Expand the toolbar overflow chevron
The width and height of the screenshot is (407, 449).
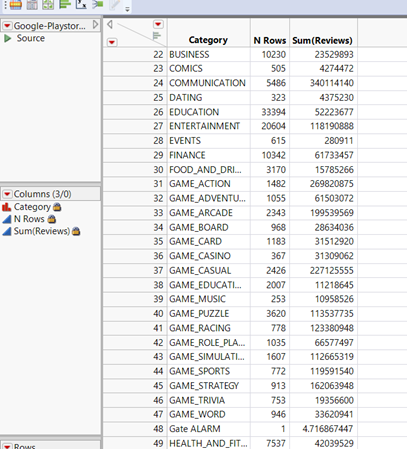click(x=127, y=9)
